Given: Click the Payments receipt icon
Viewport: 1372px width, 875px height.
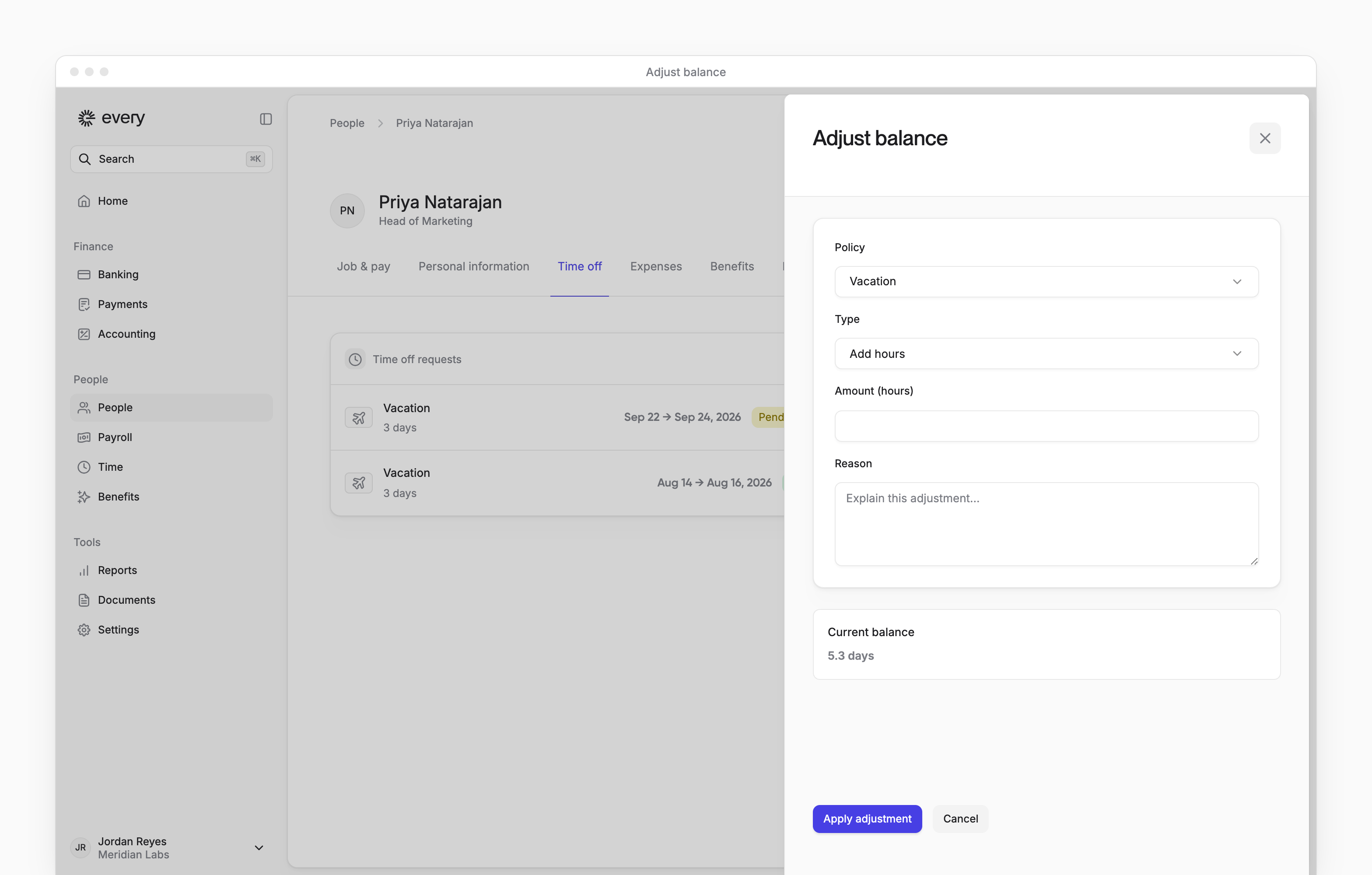Looking at the screenshot, I should coord(84,304).
